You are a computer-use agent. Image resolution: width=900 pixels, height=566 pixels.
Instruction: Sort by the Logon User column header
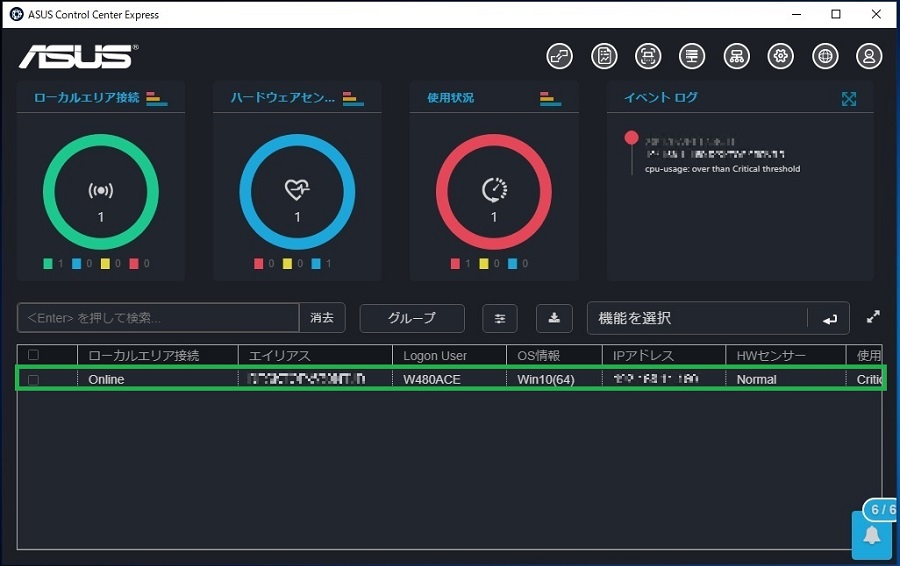(435, 355)
